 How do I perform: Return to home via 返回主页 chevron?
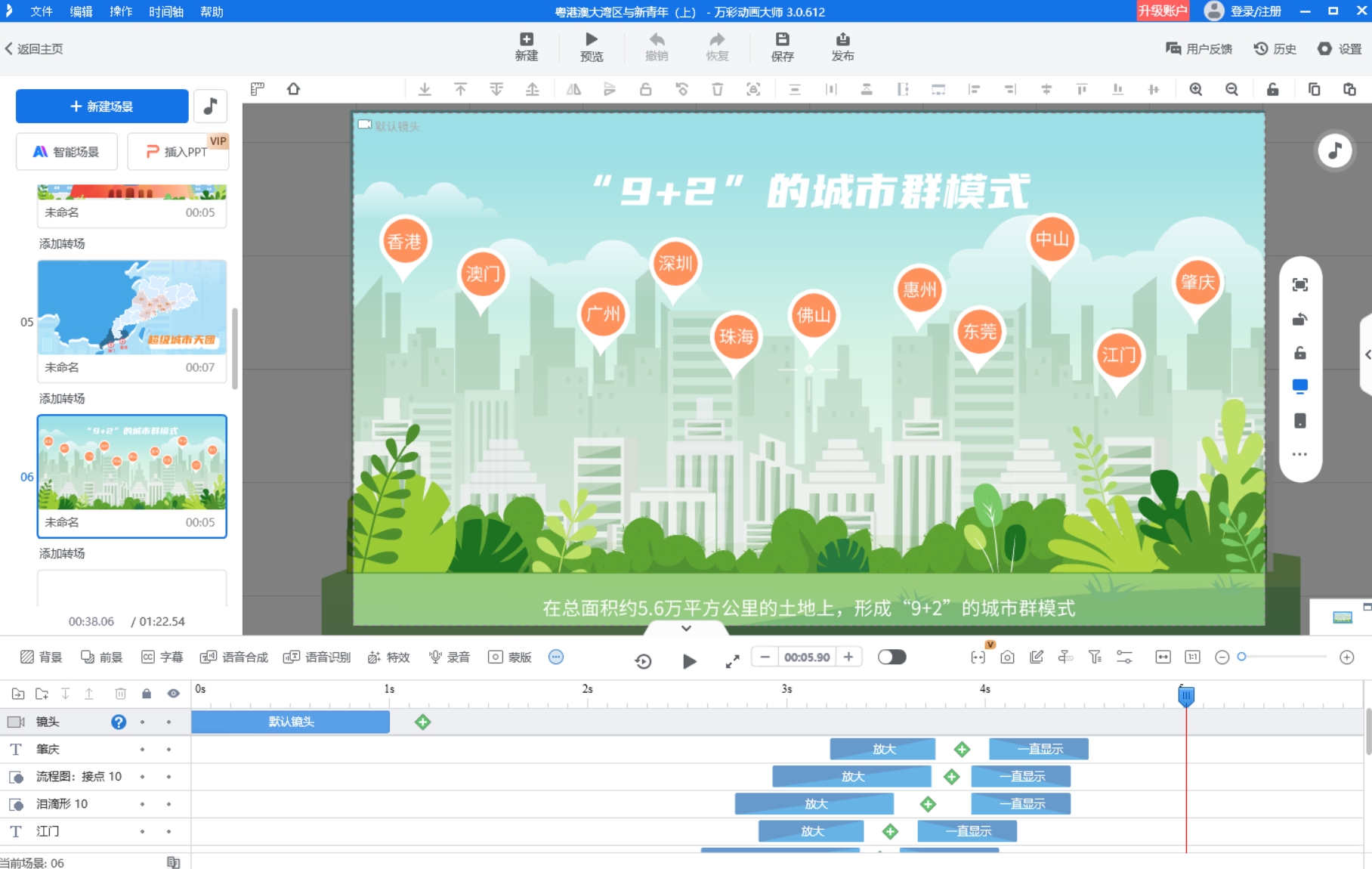click(9, 48)
